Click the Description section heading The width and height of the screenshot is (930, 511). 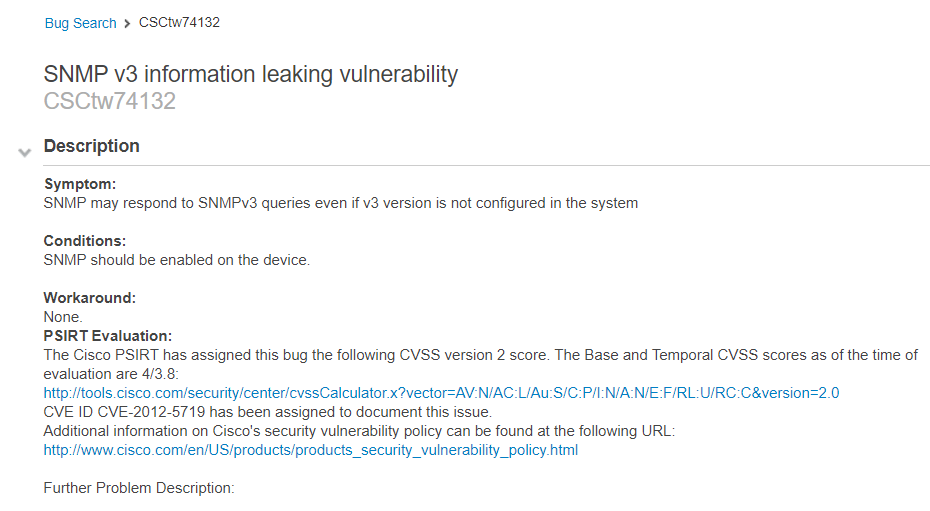click(x=92, y=146)
